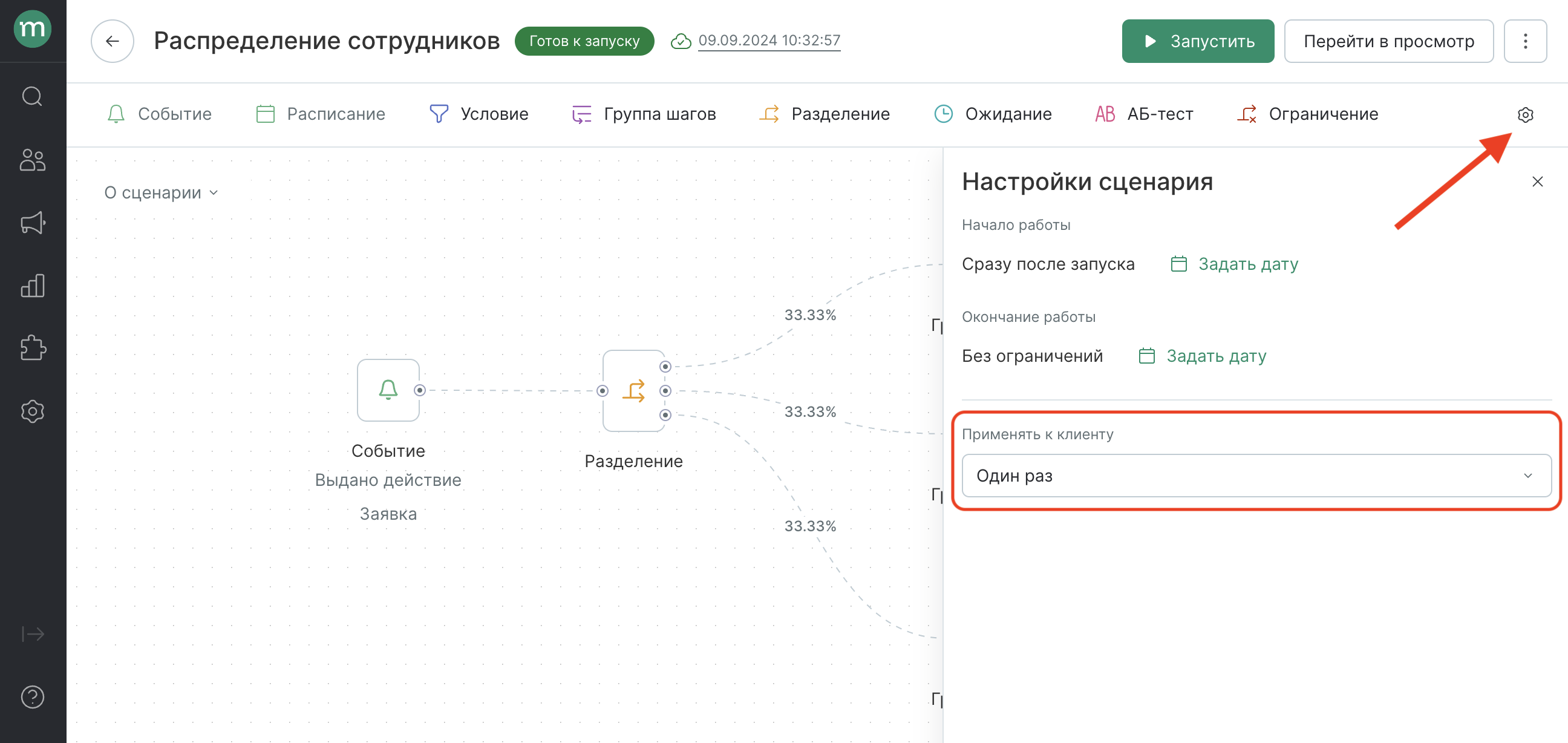Open settings gear in the left sidebar
The height and width of the screenshot is (743, 1568).
[33, 411]
